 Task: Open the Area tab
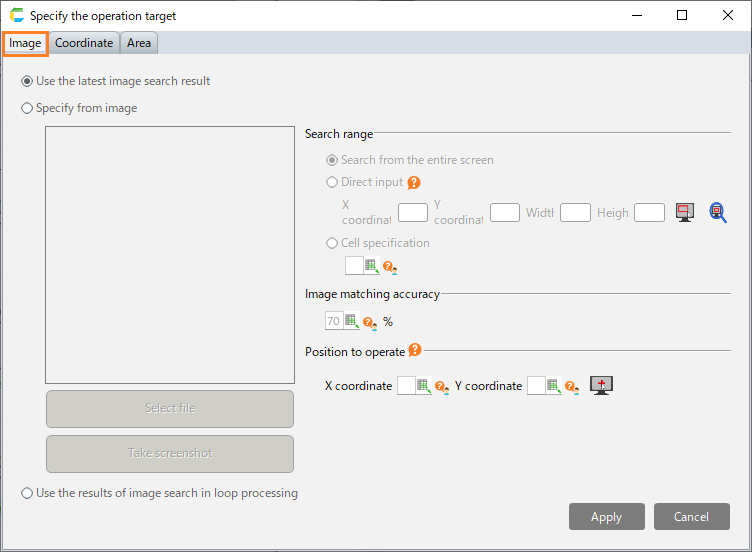click(139, 43)
